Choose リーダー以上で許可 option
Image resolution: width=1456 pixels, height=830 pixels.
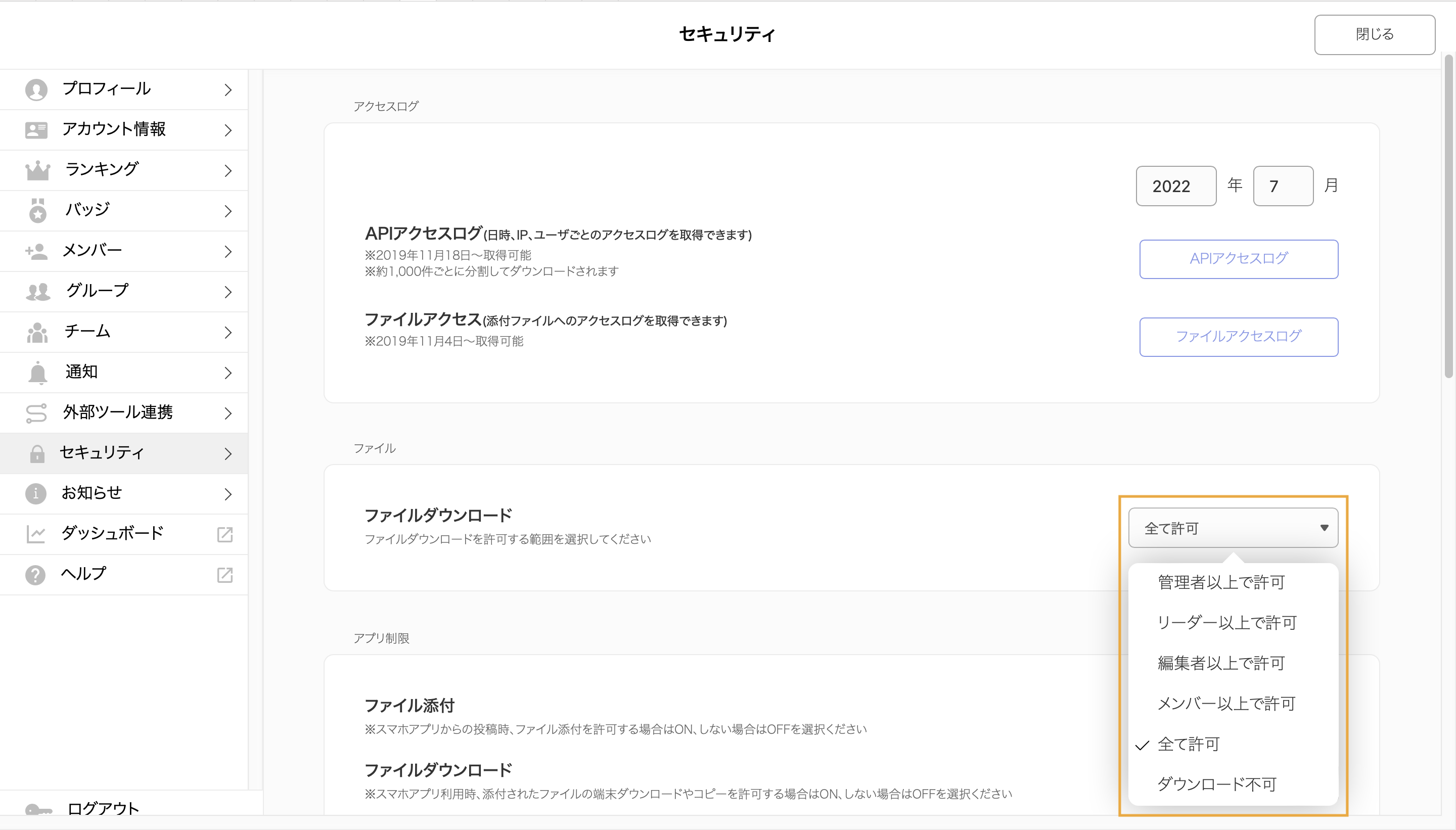click(x=1233, y=623)
